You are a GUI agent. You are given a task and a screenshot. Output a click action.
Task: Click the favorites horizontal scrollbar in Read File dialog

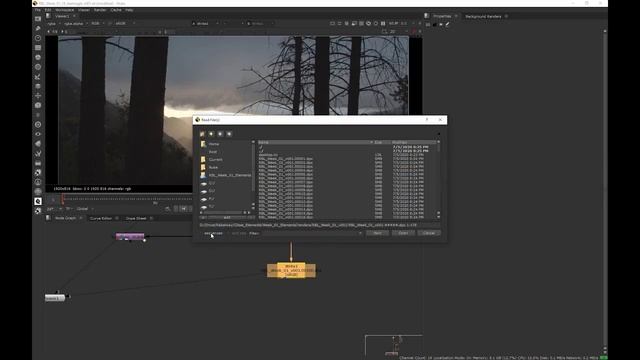226,213
